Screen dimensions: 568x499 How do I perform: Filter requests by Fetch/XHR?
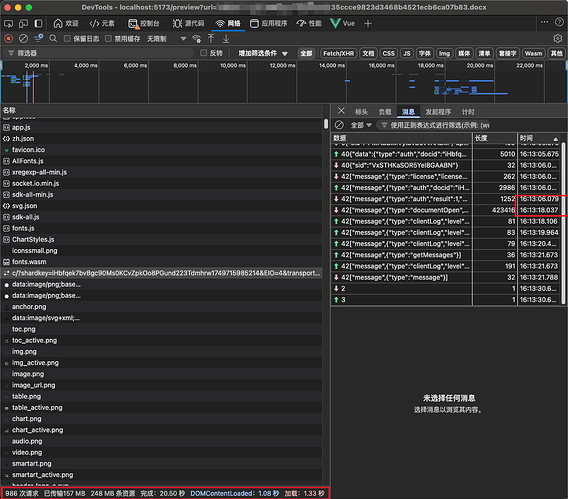click(338, 53)
